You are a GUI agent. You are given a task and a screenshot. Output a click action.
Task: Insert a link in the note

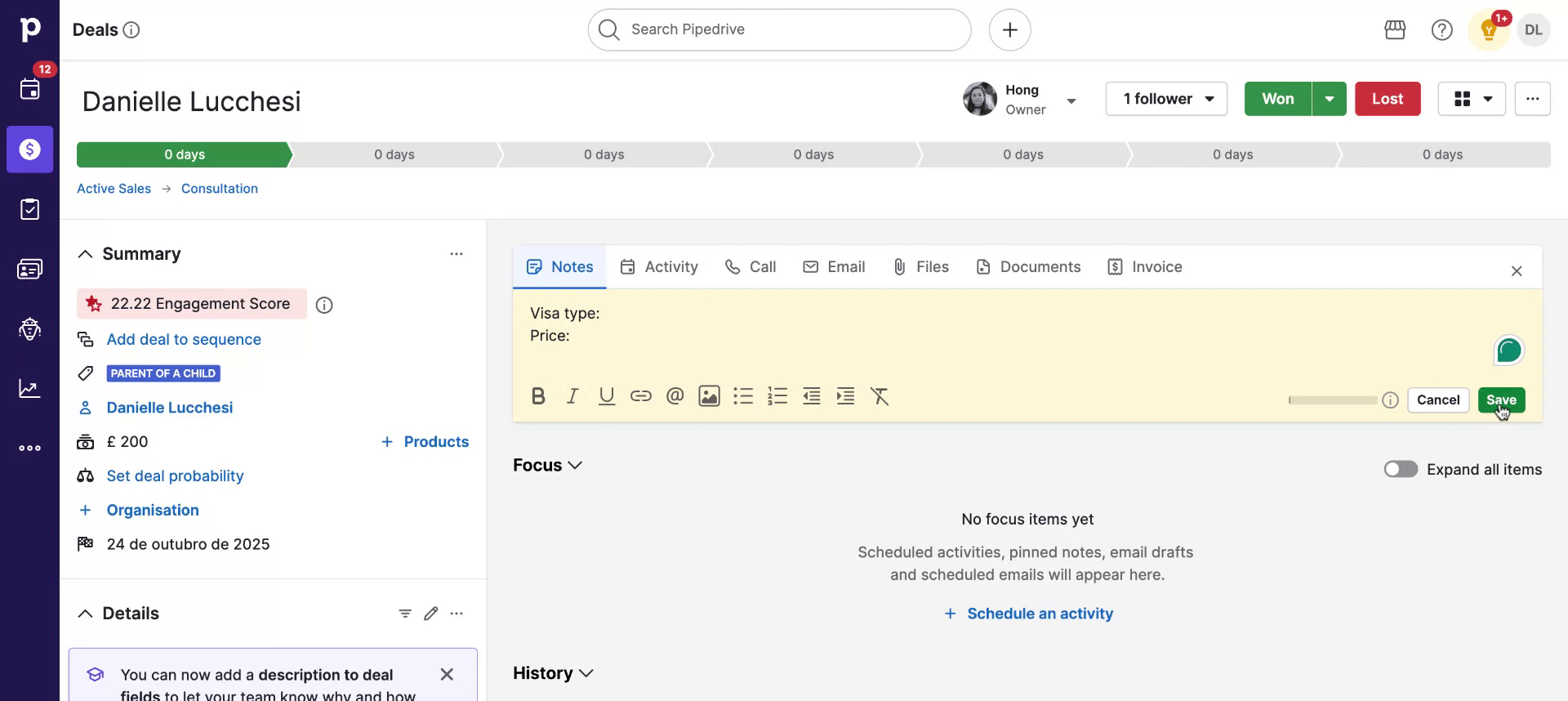click(640, 396)
